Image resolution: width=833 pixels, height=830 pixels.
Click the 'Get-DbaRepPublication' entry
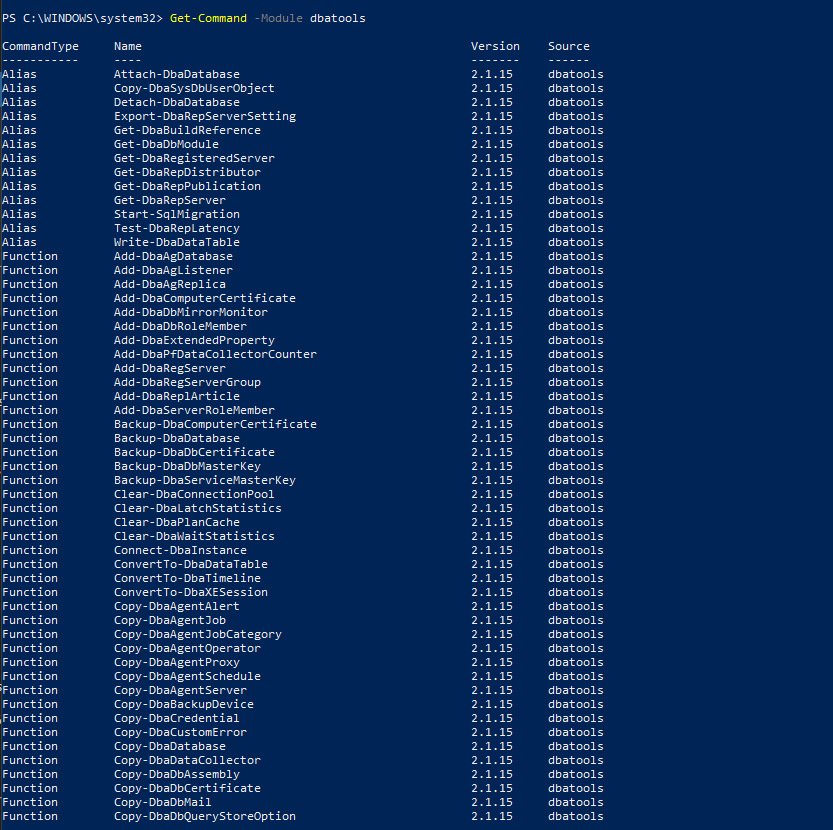coord(188,186)
